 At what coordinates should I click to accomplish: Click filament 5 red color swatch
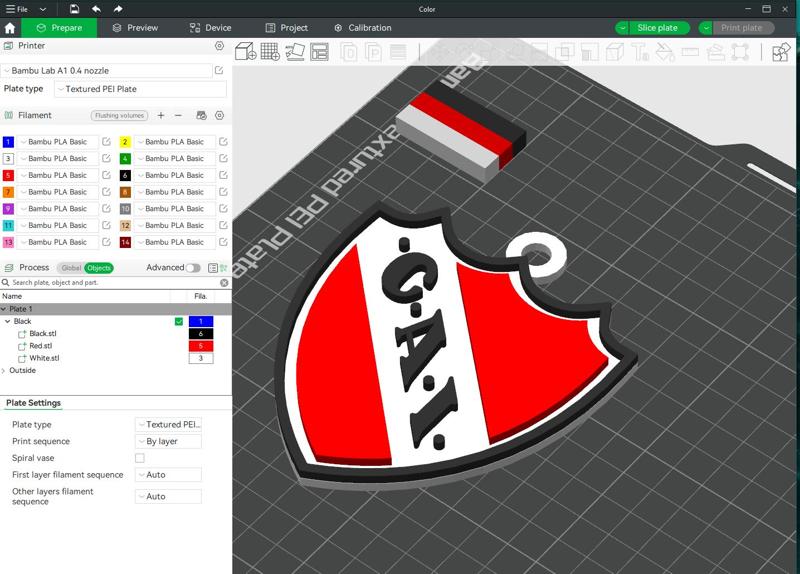(8, 175)
